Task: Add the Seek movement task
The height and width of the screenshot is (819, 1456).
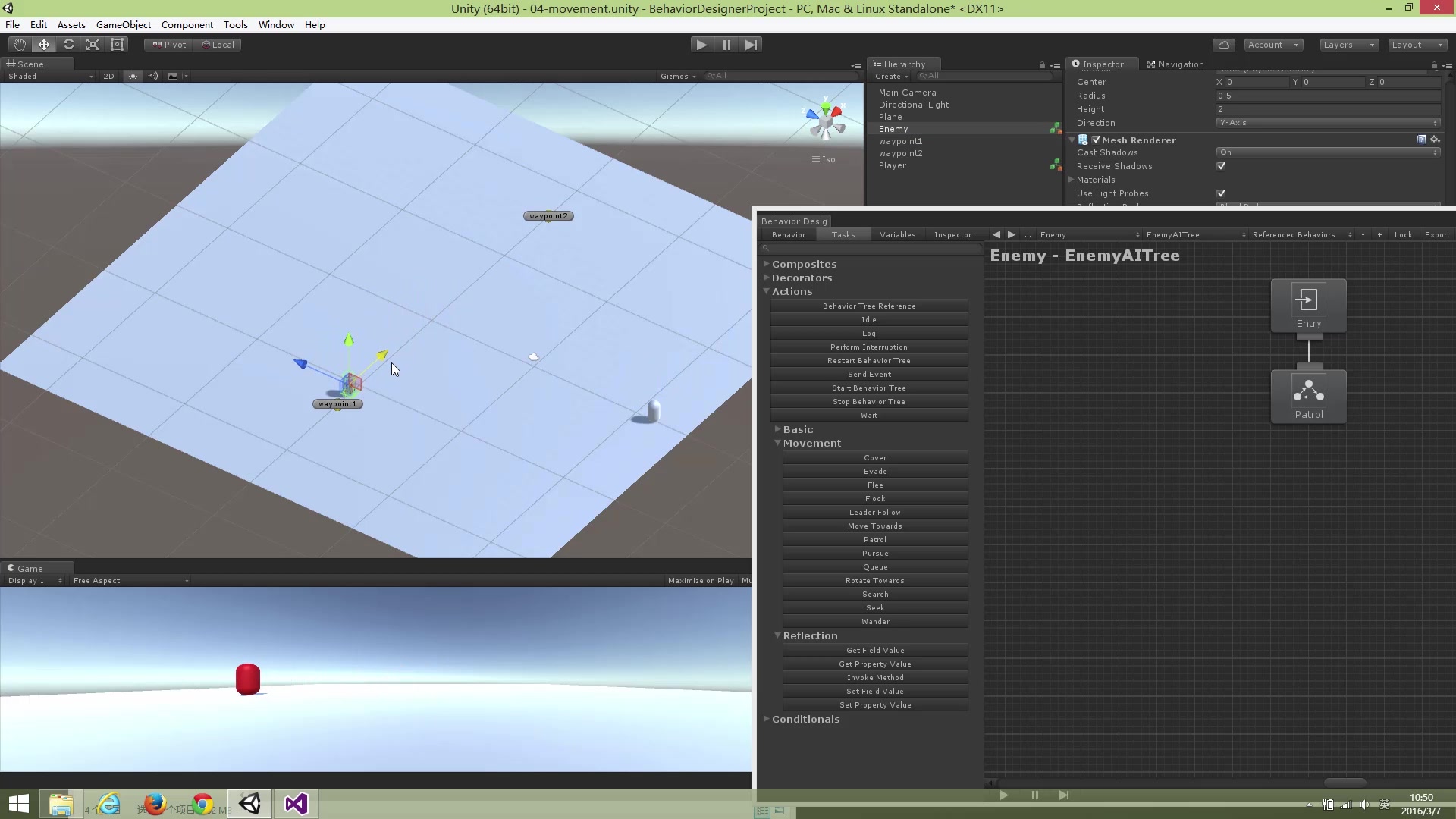Action: pos(875,608)
